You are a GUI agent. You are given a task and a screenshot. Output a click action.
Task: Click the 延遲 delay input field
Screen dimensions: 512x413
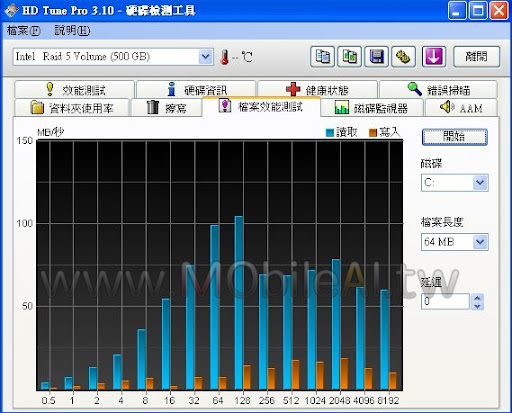click(x=445, y=302)
